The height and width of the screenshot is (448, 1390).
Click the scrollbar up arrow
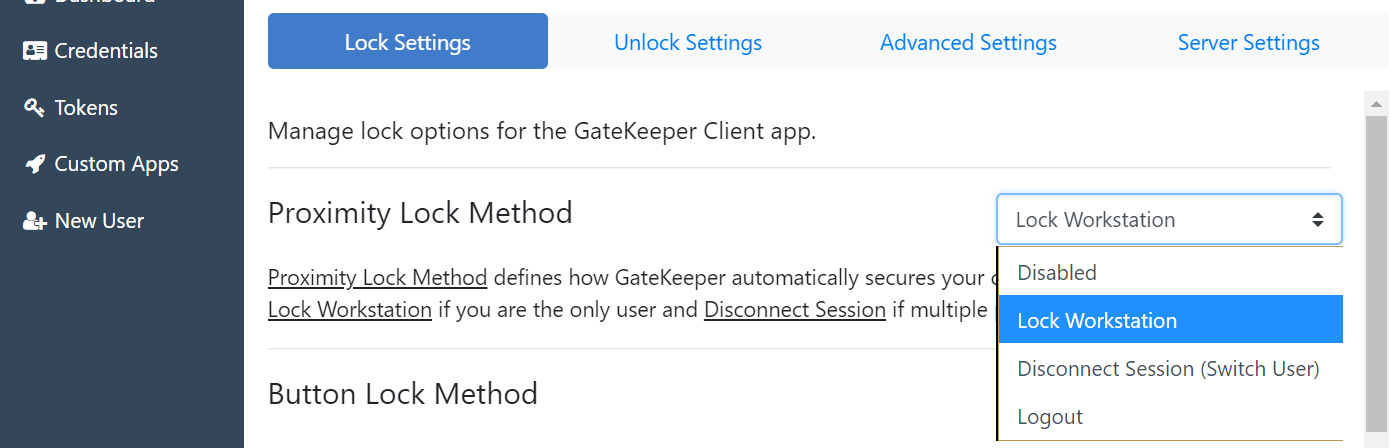[x=1376, y=104]
